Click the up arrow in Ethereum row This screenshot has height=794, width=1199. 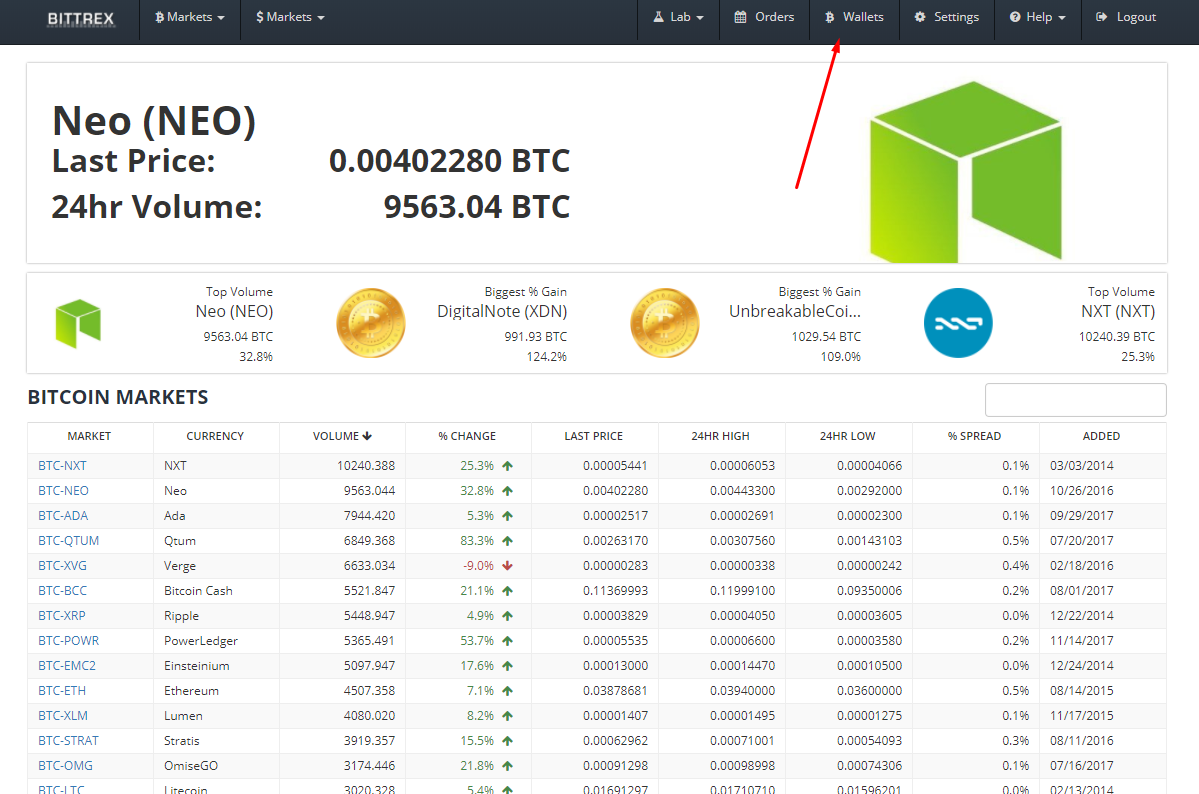pos(507,691)
